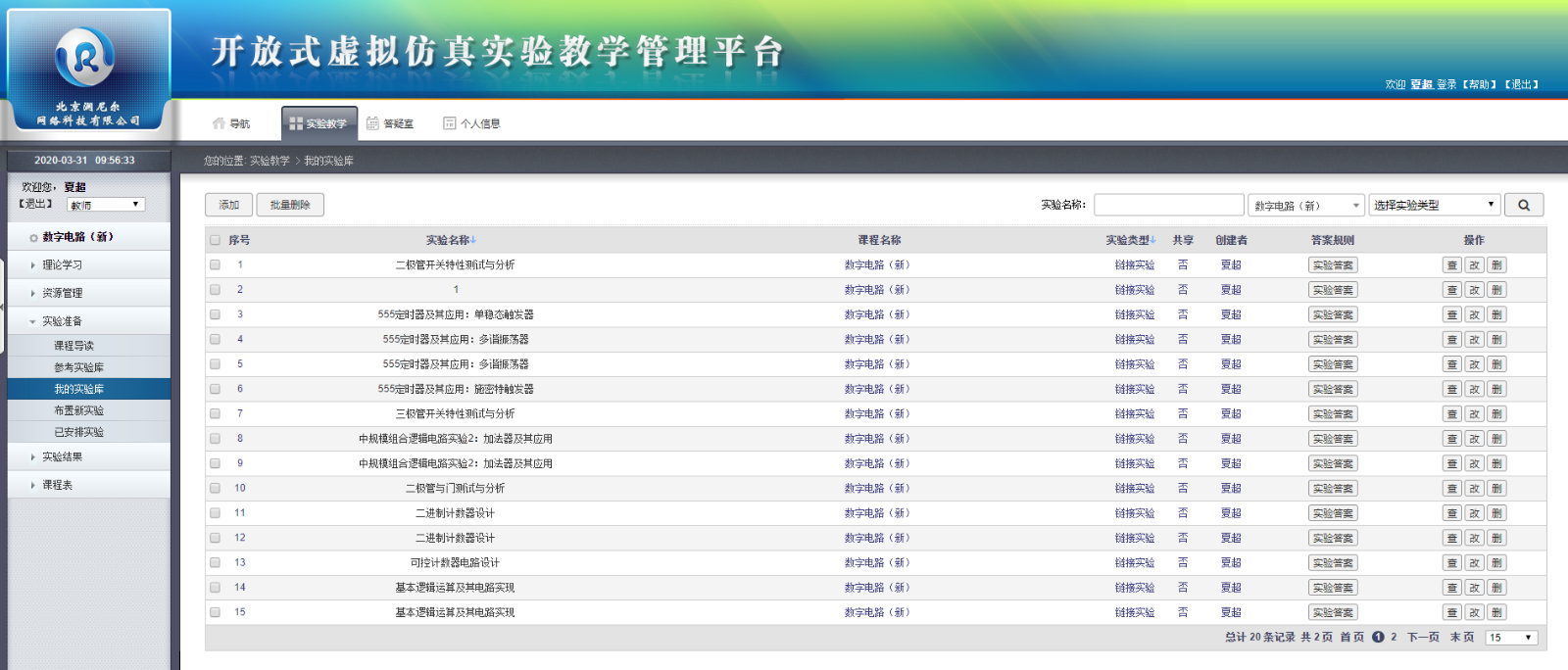
Task: Click the 实验名称 search input field
Action: 1168,205
